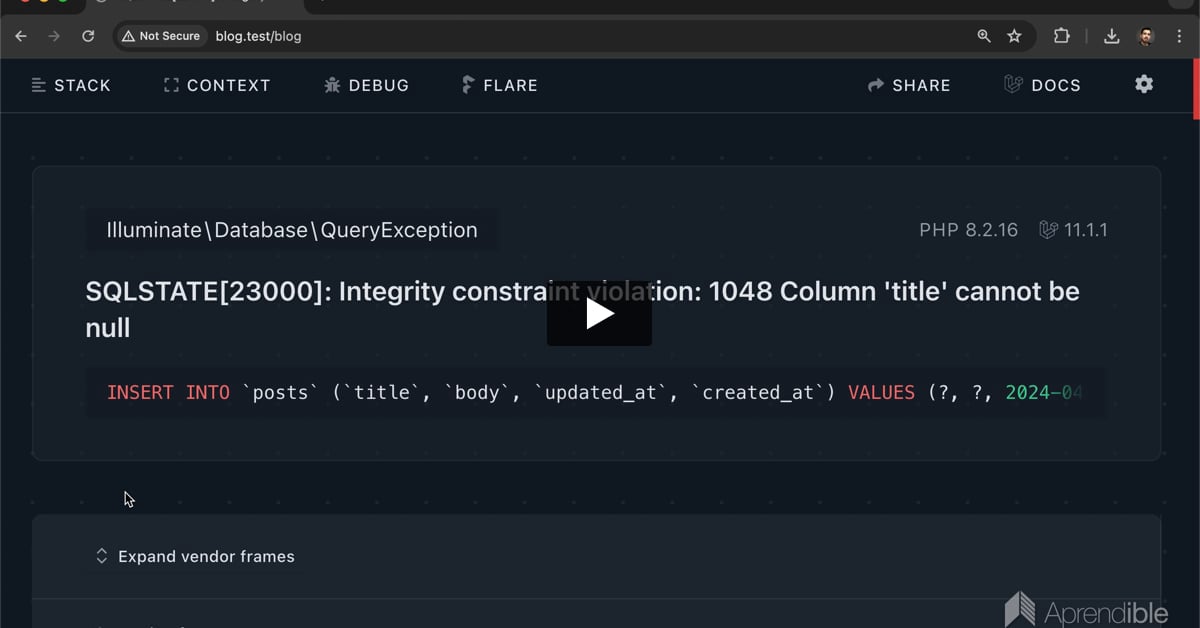
Task: Open the Ignition settings gear
Action: (1144, 84)
